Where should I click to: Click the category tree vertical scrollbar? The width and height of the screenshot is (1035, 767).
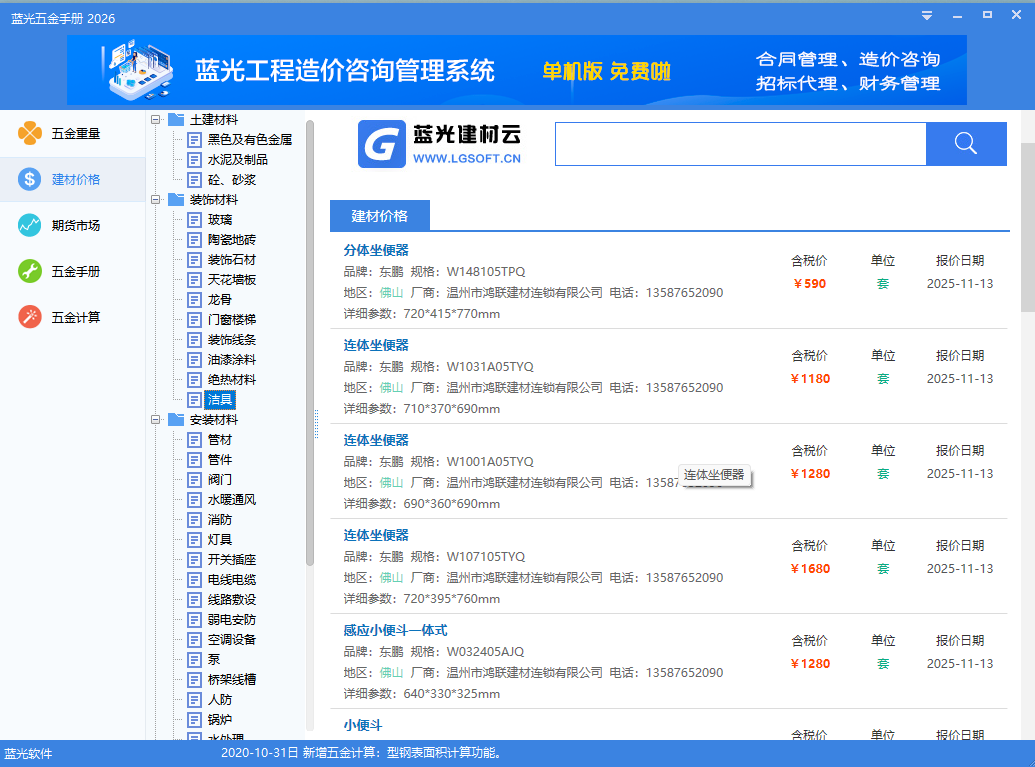[x=310, y=340]
